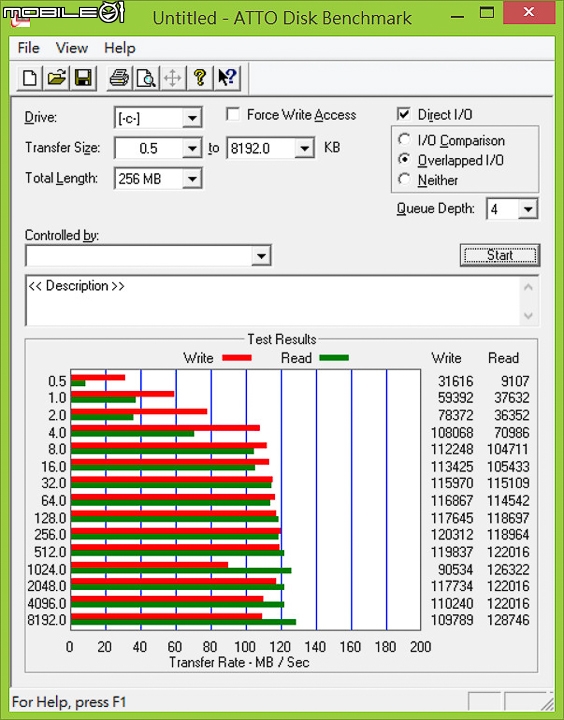The image size is (564, 720).
Task: Click the read value 128746
Action: tap(508, 620)
